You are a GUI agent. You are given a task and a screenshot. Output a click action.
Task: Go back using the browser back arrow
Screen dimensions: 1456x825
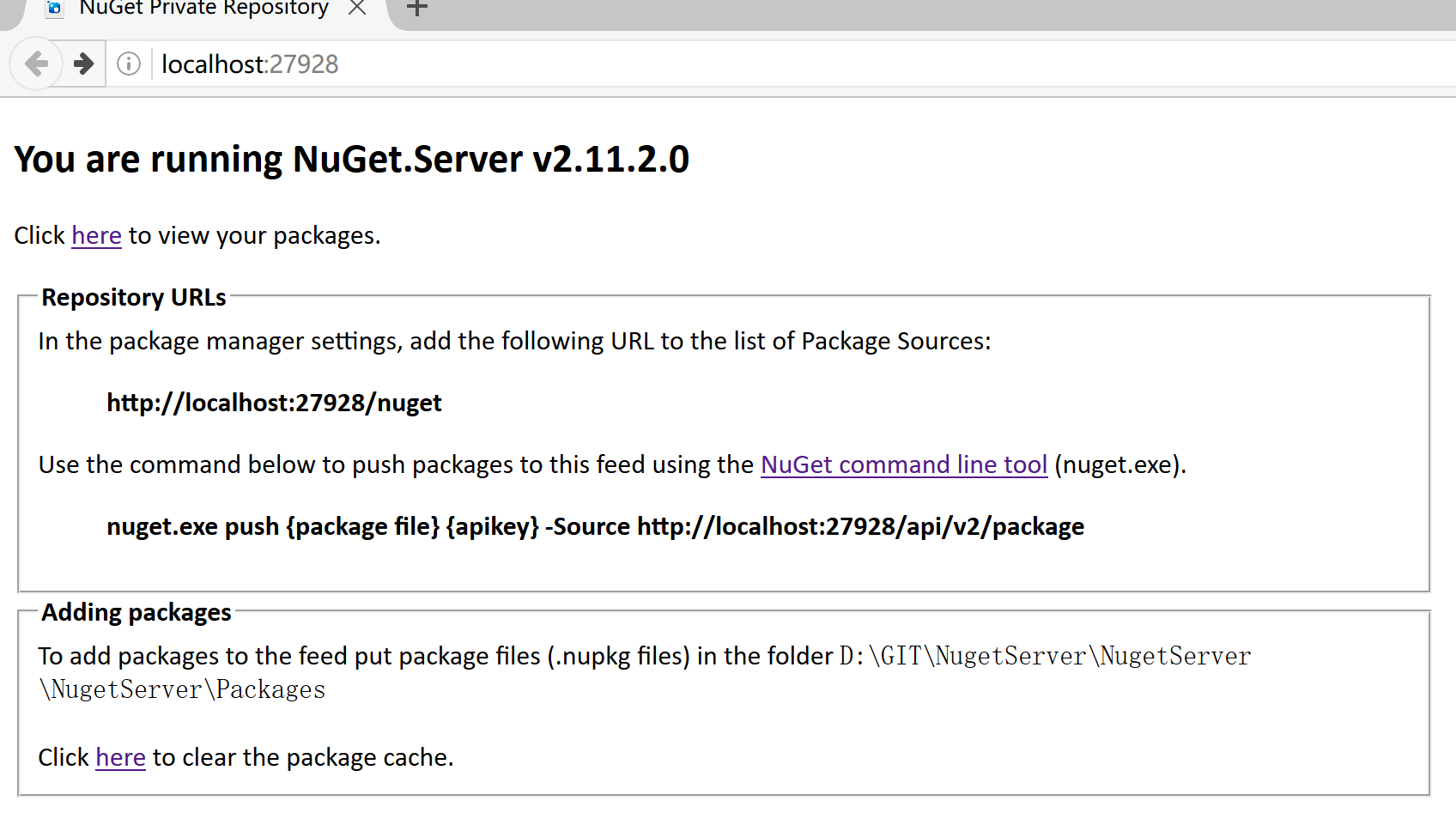click(x=36, y=64)
